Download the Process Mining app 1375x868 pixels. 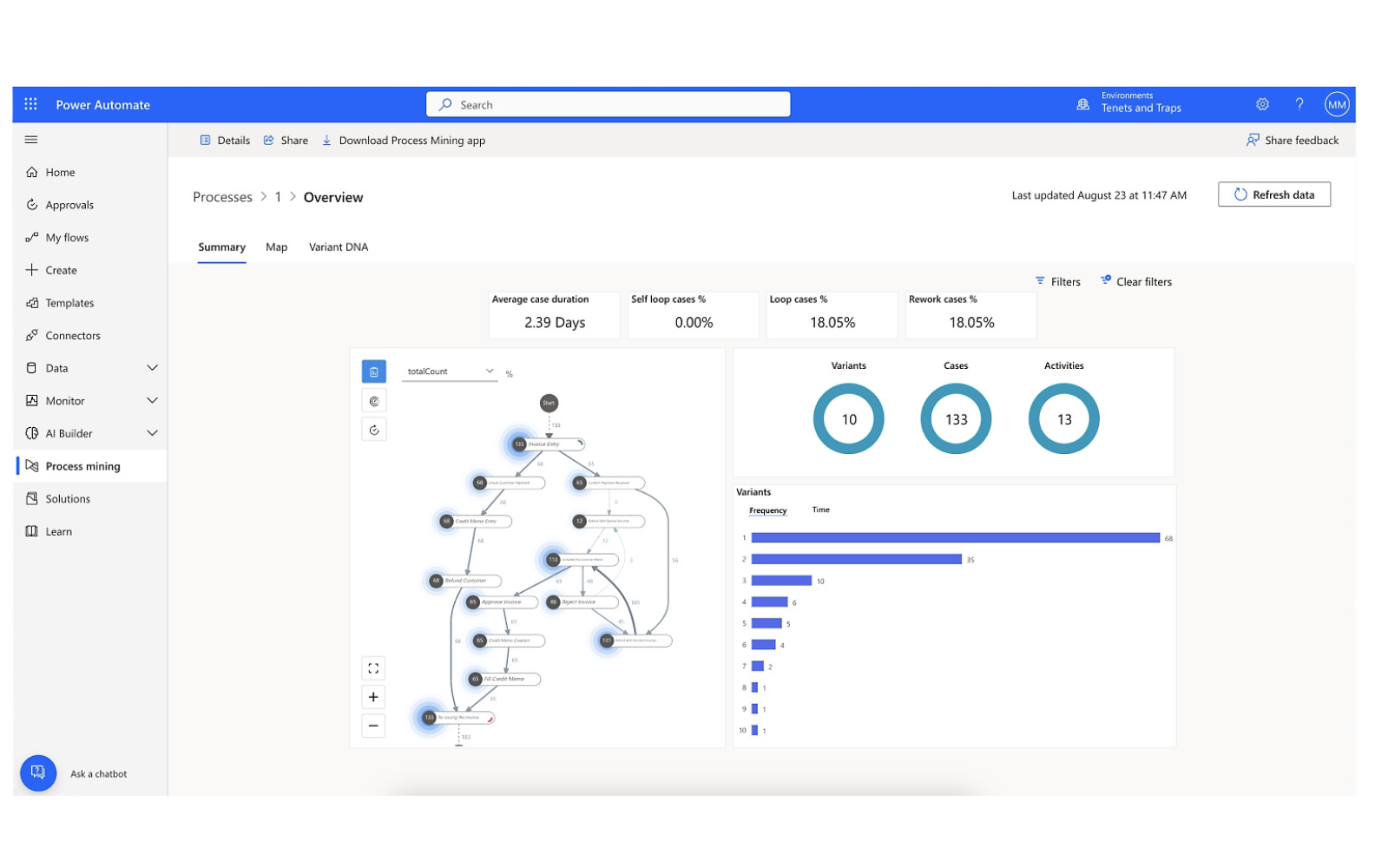[404, 141]
